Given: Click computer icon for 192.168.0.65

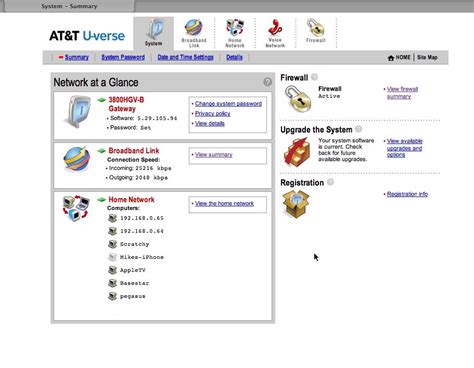Looking at the screenshot, I should point(113,218).
